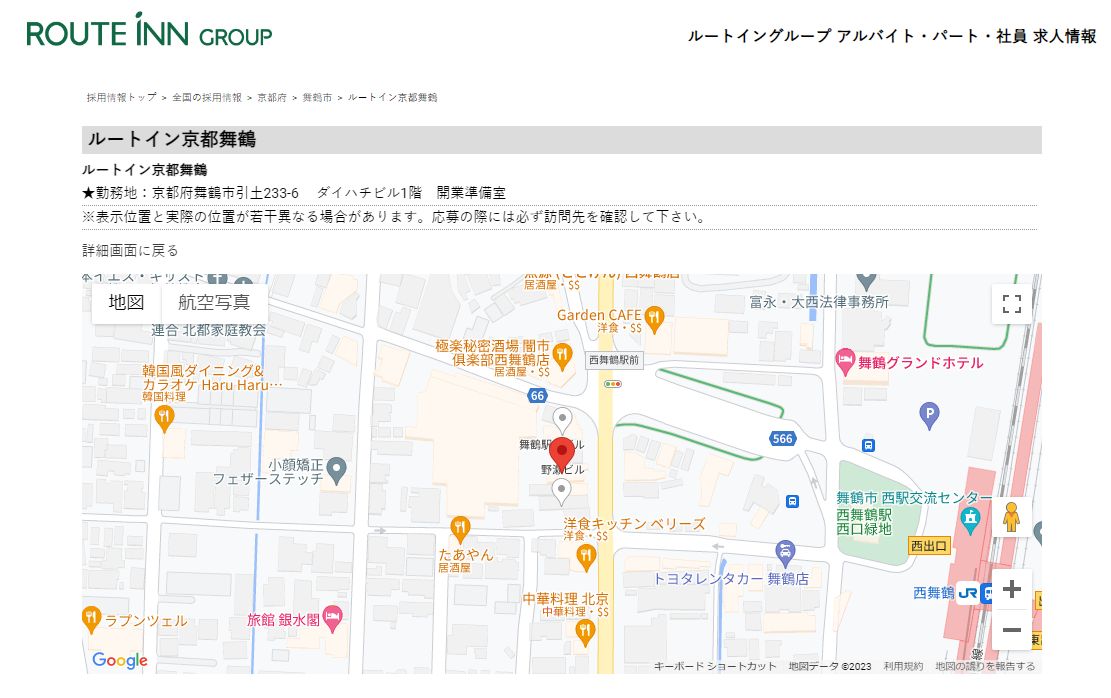Click たあやん izakaya restaurant pin

point(461,529)
